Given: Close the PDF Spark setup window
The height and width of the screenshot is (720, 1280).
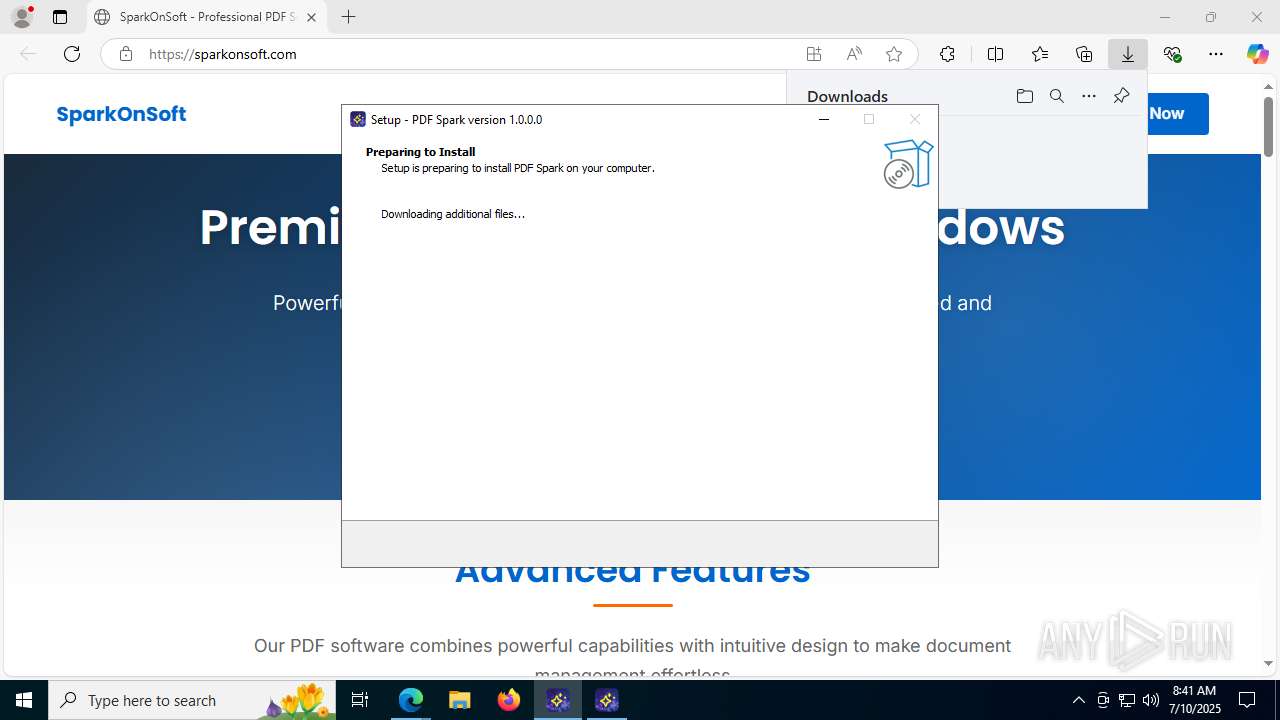Looking at the screenshot, I should [914, 119].
